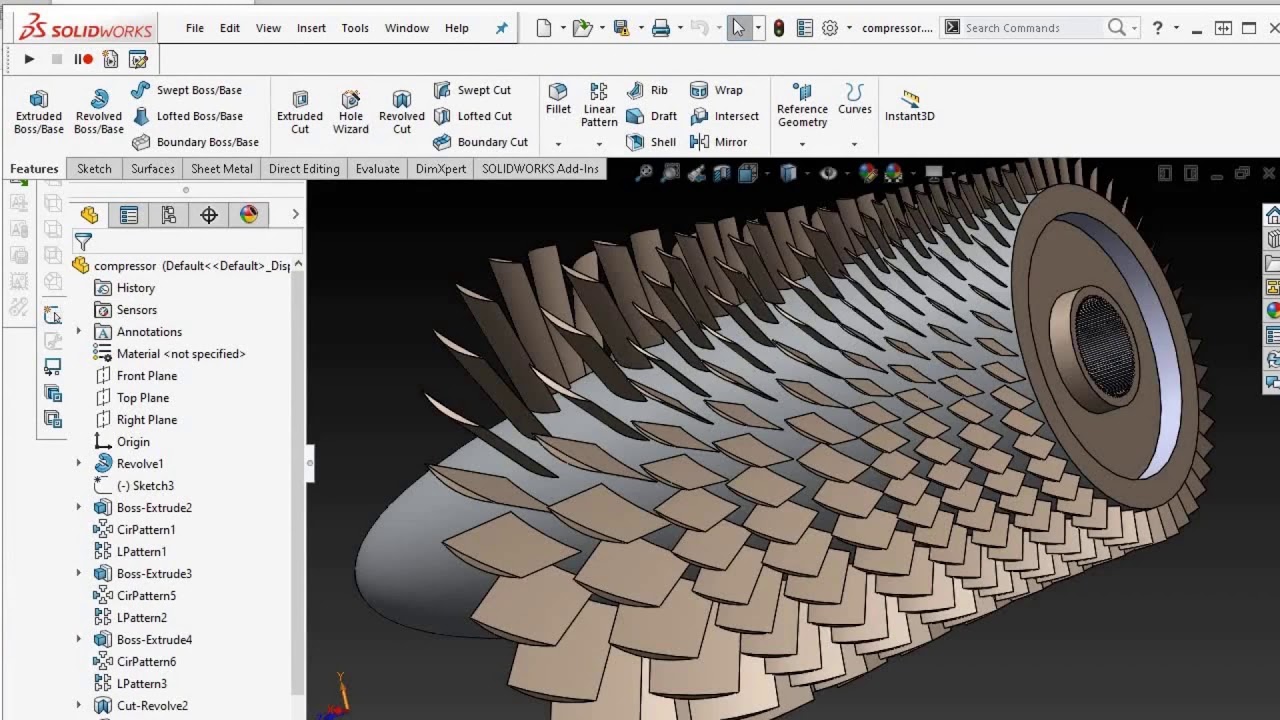1280x720 pixels.
Task: Switch to the SOLIDWORKS Add-Ins tab
Action: click(540, 169)
